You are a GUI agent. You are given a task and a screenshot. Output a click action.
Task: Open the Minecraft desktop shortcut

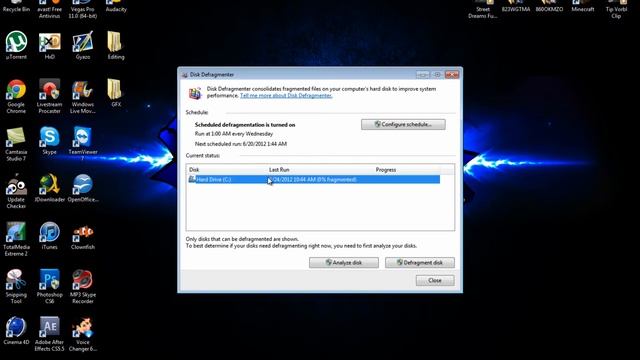pos(582,7)
